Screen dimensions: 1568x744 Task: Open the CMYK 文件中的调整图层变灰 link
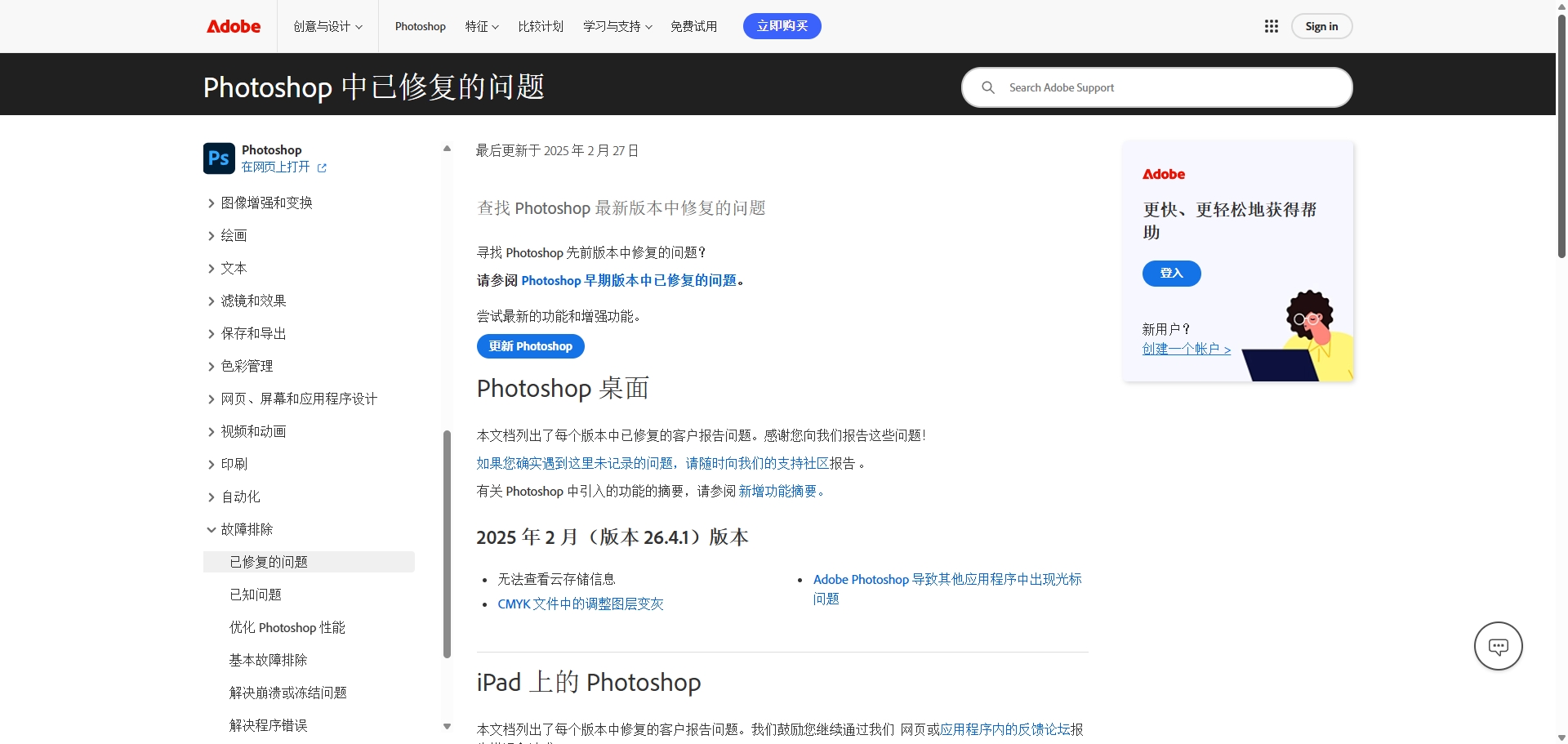pyautogui.click(x=581, y=604)
